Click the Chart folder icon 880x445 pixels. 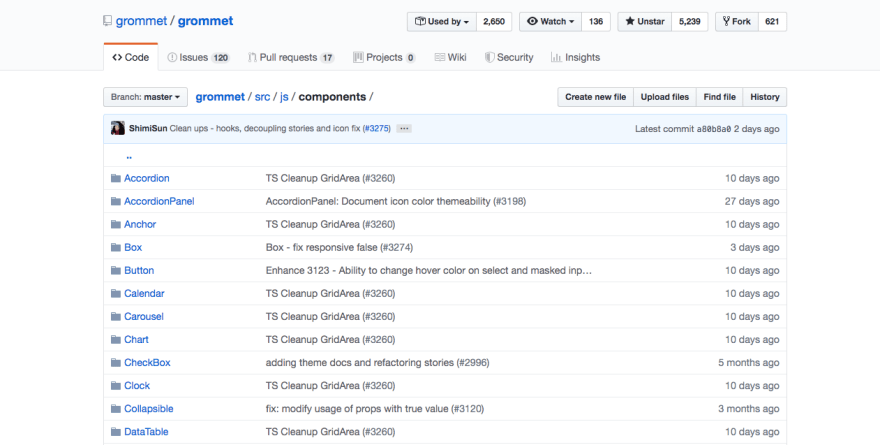[116, 339]
